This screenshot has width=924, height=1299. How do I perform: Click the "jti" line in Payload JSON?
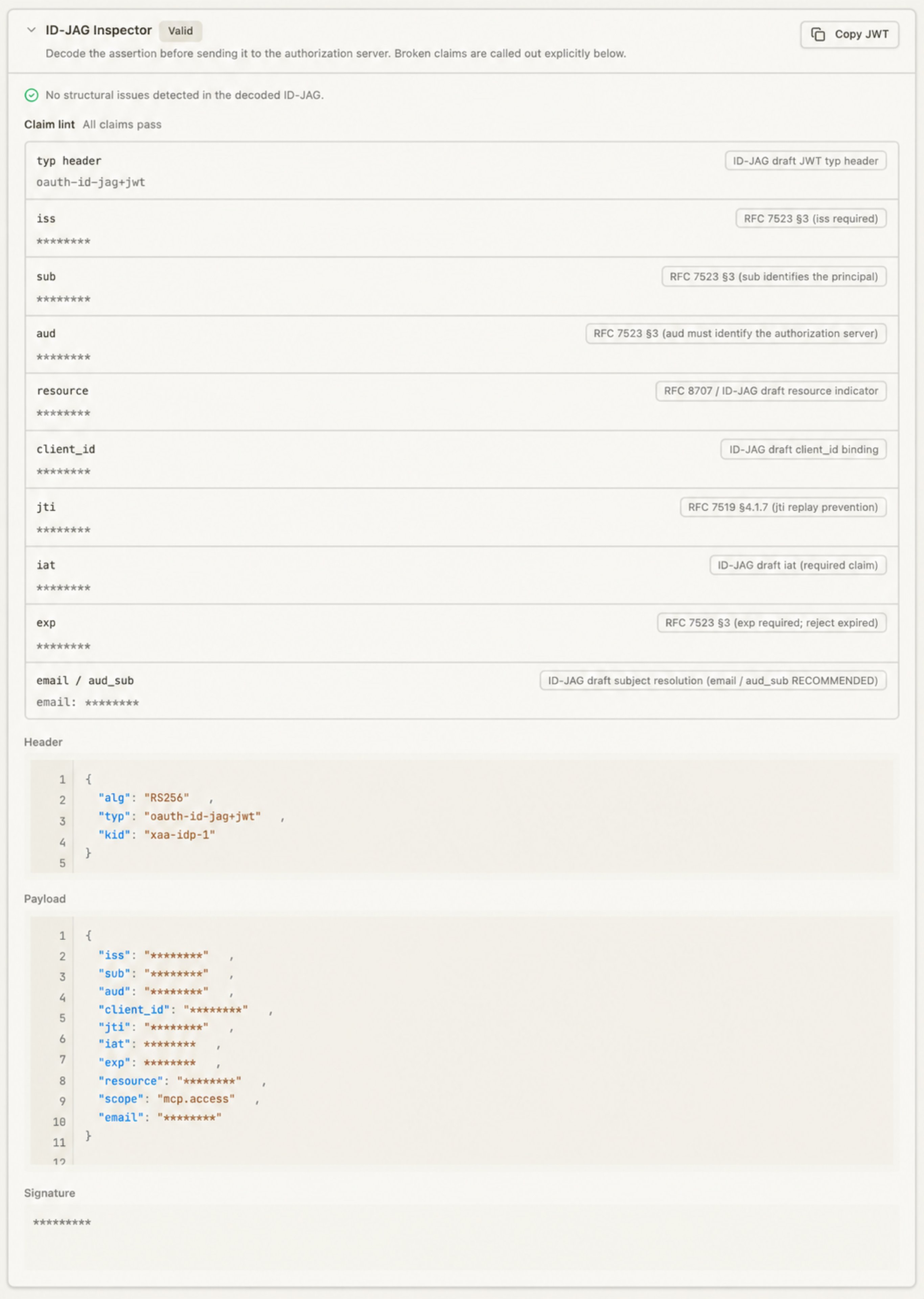(166, 1027)
